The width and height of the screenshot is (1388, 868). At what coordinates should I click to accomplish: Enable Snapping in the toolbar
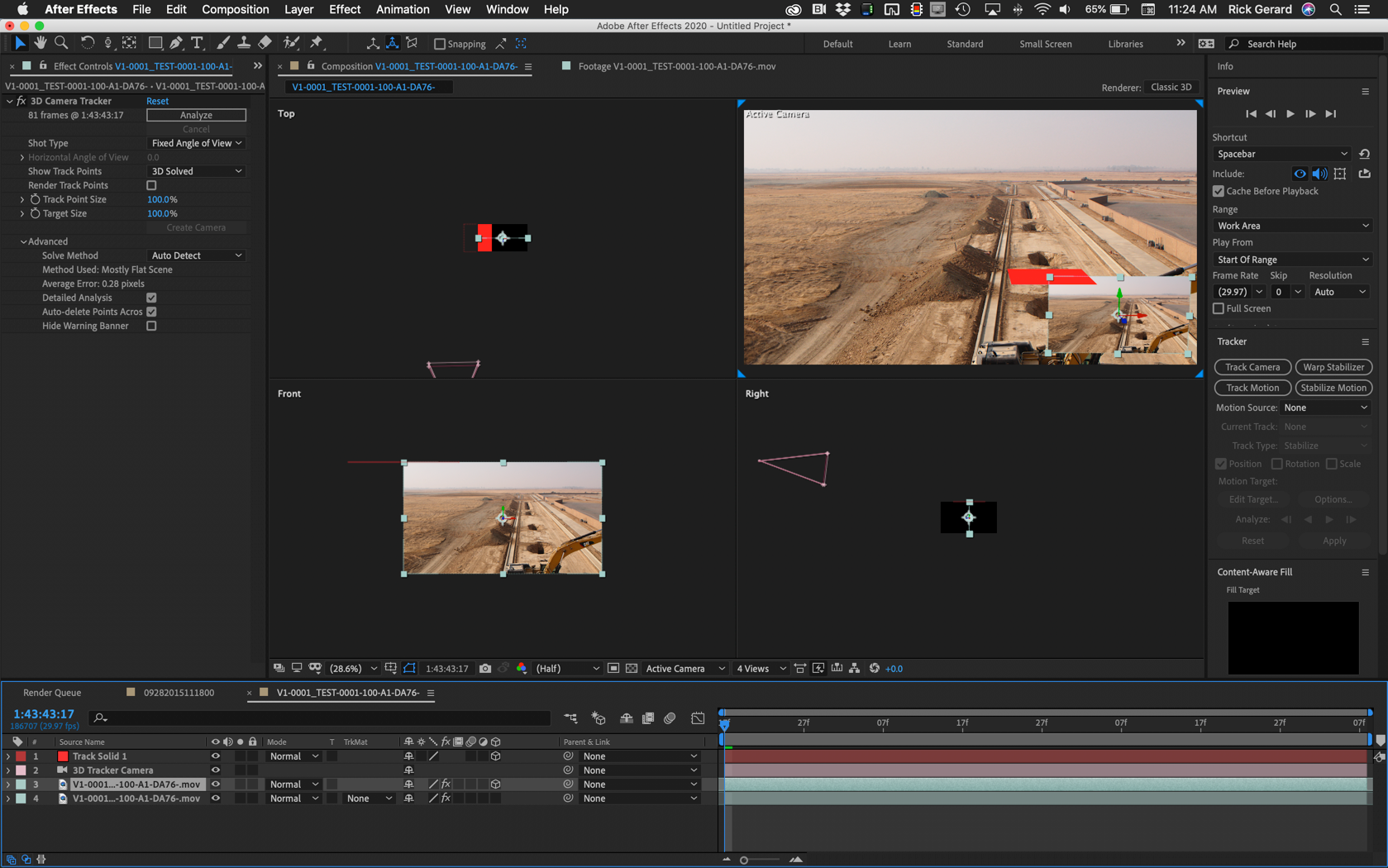(x=439, y=43)
